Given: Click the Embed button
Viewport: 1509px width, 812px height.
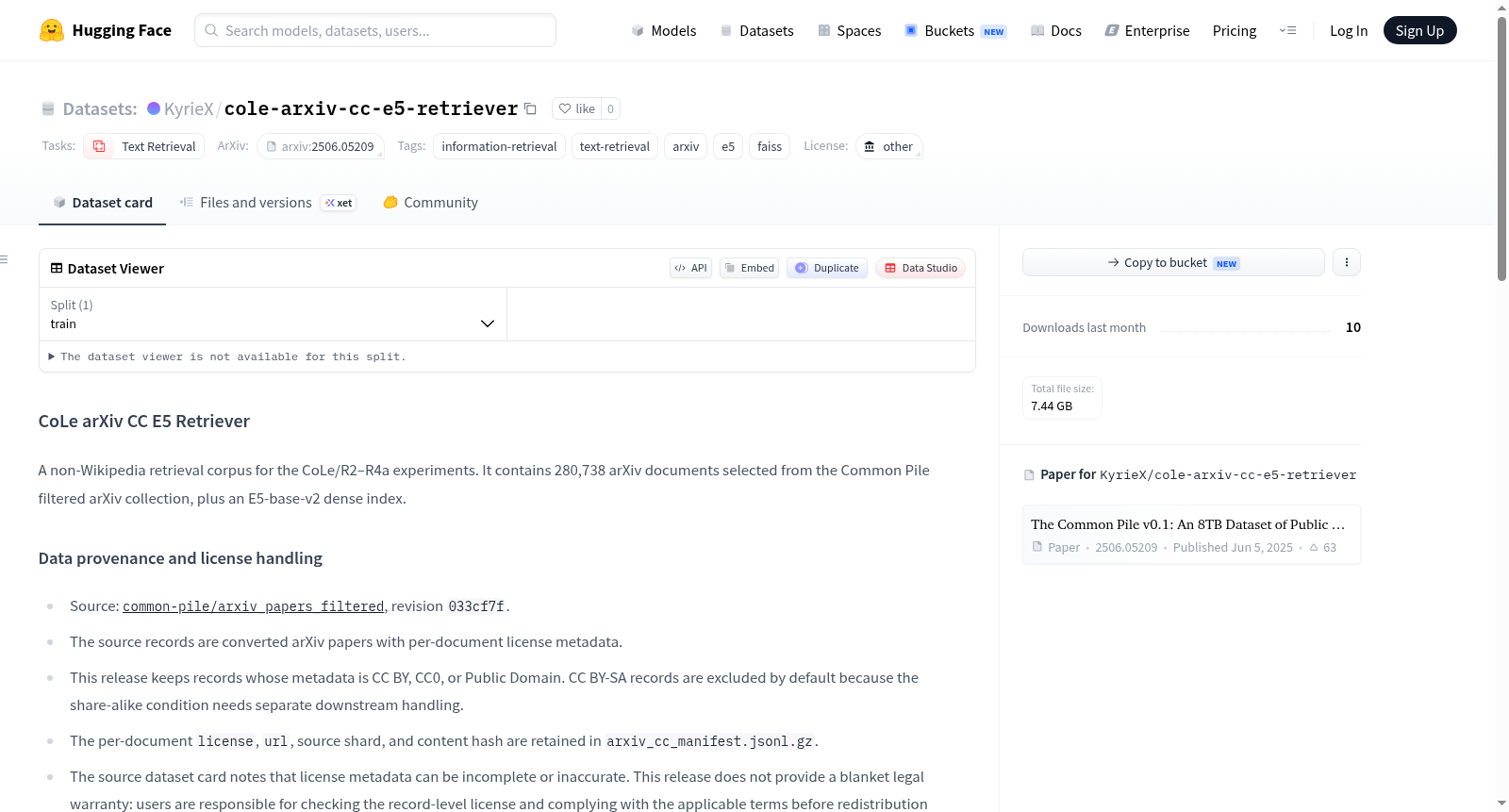Looking at the screenshot, I should click(749, 268).
